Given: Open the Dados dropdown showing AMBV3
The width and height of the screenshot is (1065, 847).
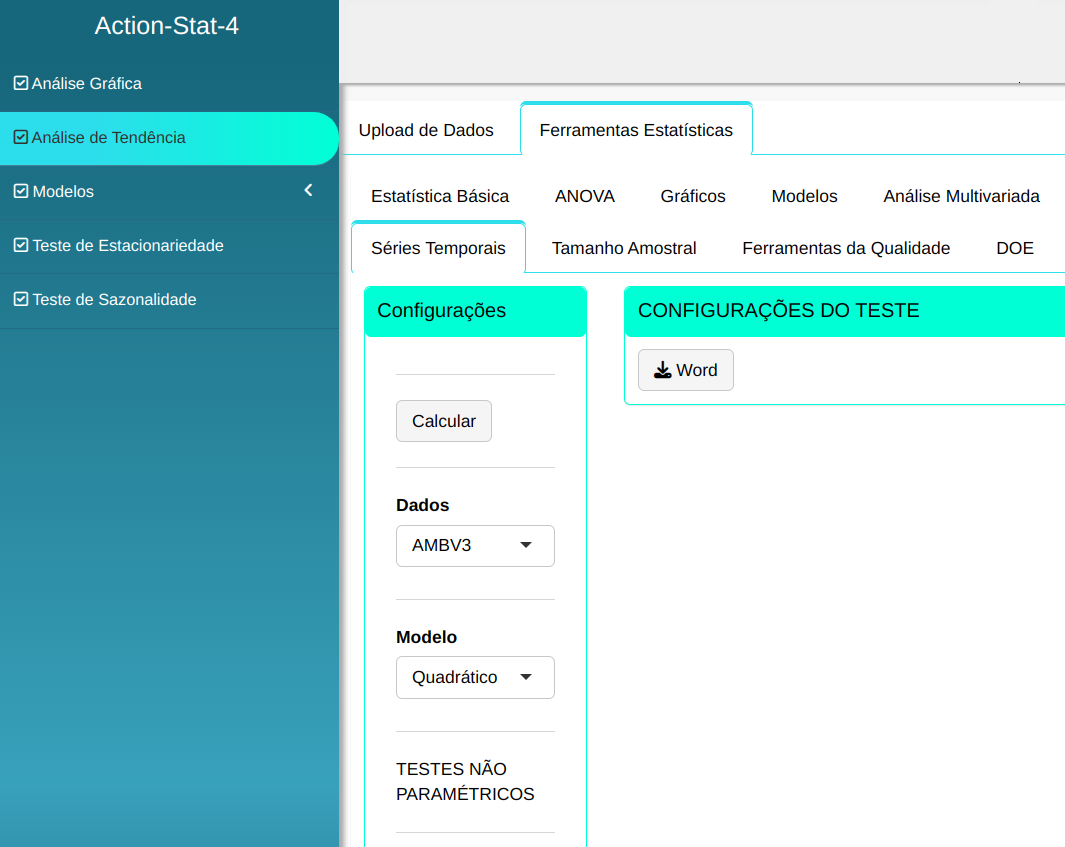Looking at the screenshot, I should click(x=475, y=546).
